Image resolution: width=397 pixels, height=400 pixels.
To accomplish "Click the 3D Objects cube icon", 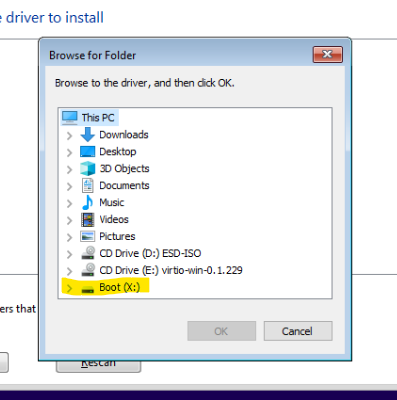I will coord(88,169).
